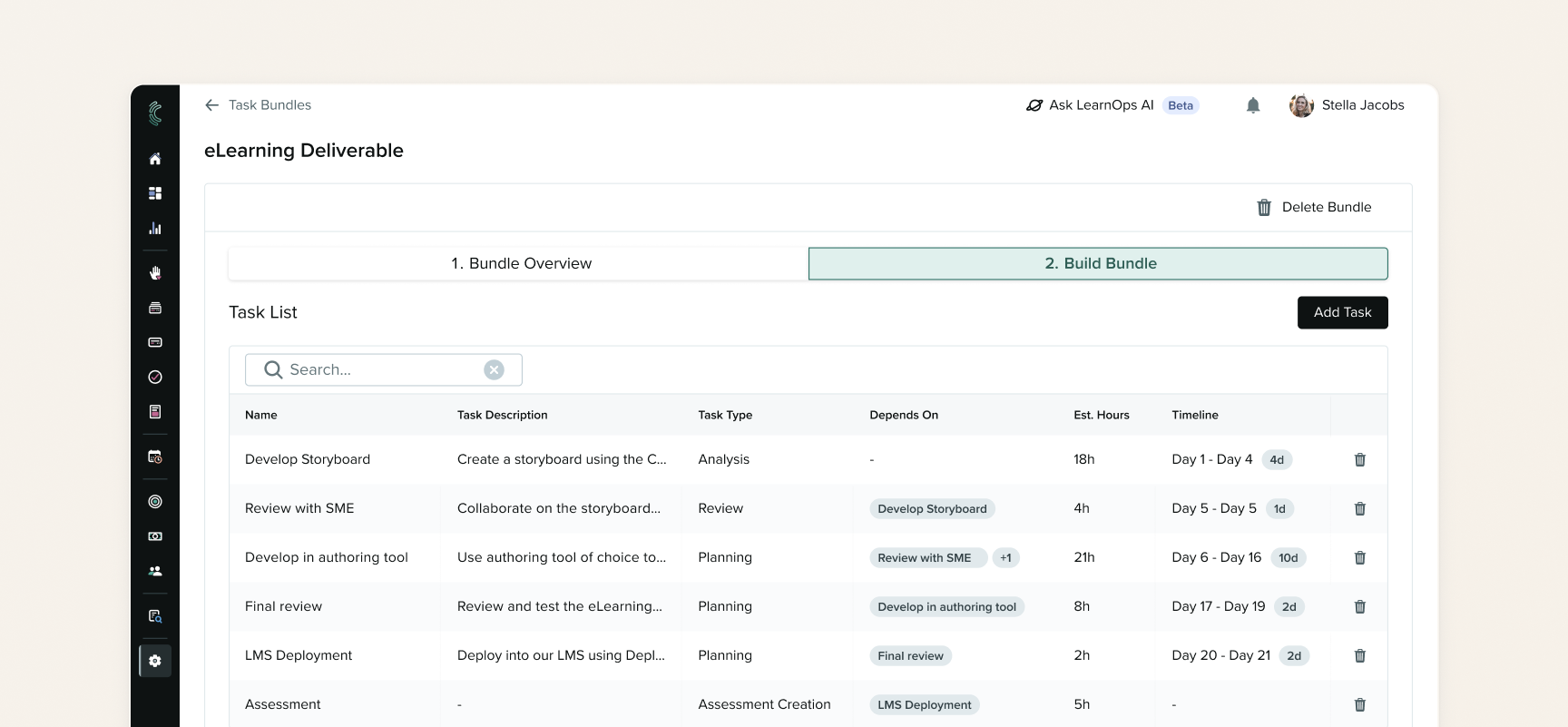The image size is (1568, 727).
Task: Delete the Develop Storyboard task row
Action: (x=1360, y=459)
